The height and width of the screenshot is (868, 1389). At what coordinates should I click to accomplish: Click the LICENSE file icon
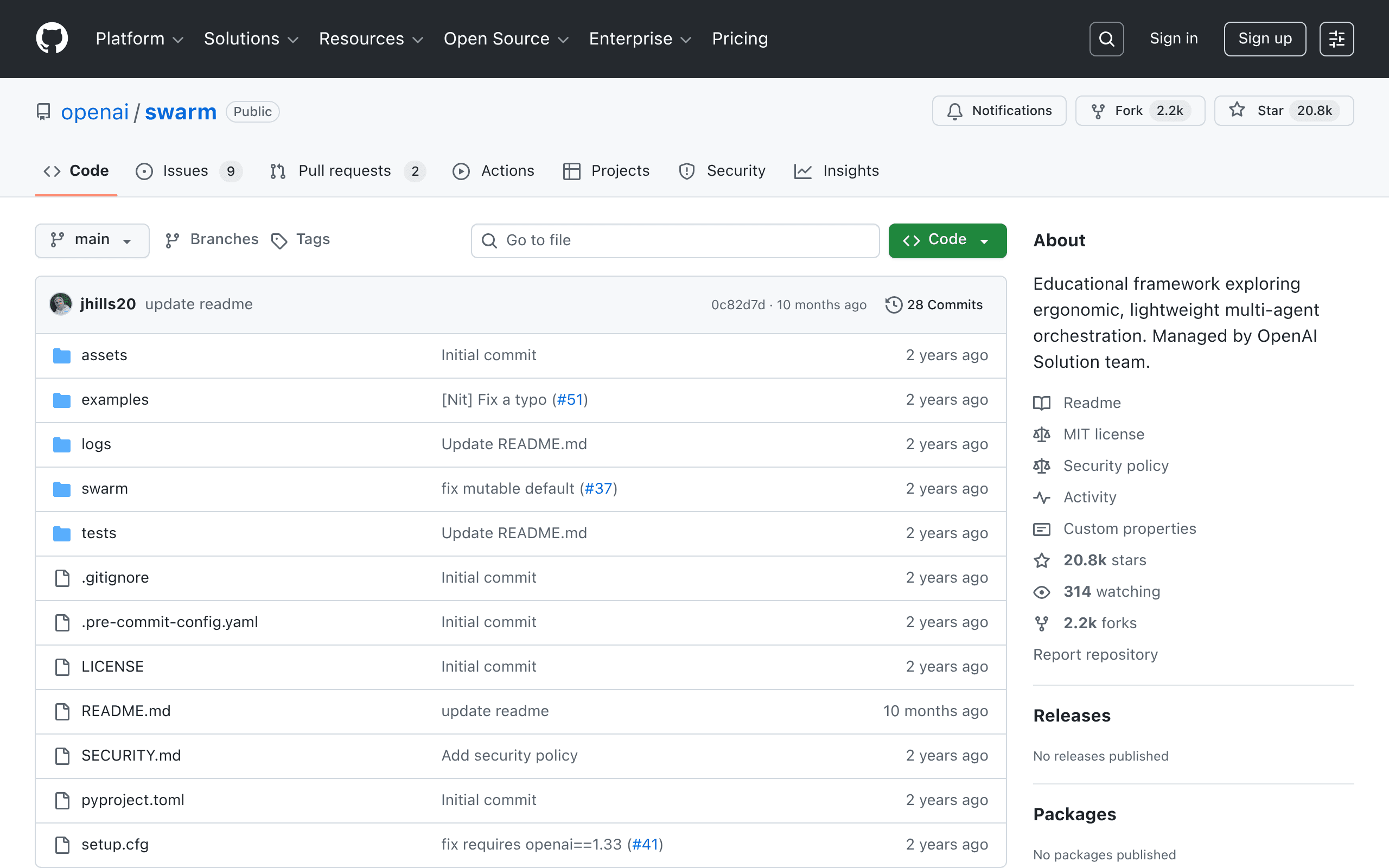coord(62,667)
